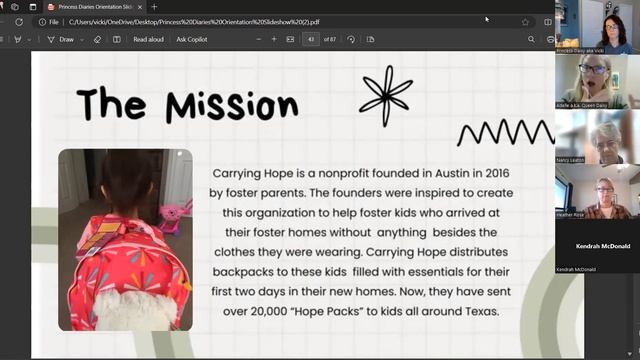The width and height of the screenshot is (640, 360).
Task: Click the fit to width icon
Action: (x=290, y=39)
